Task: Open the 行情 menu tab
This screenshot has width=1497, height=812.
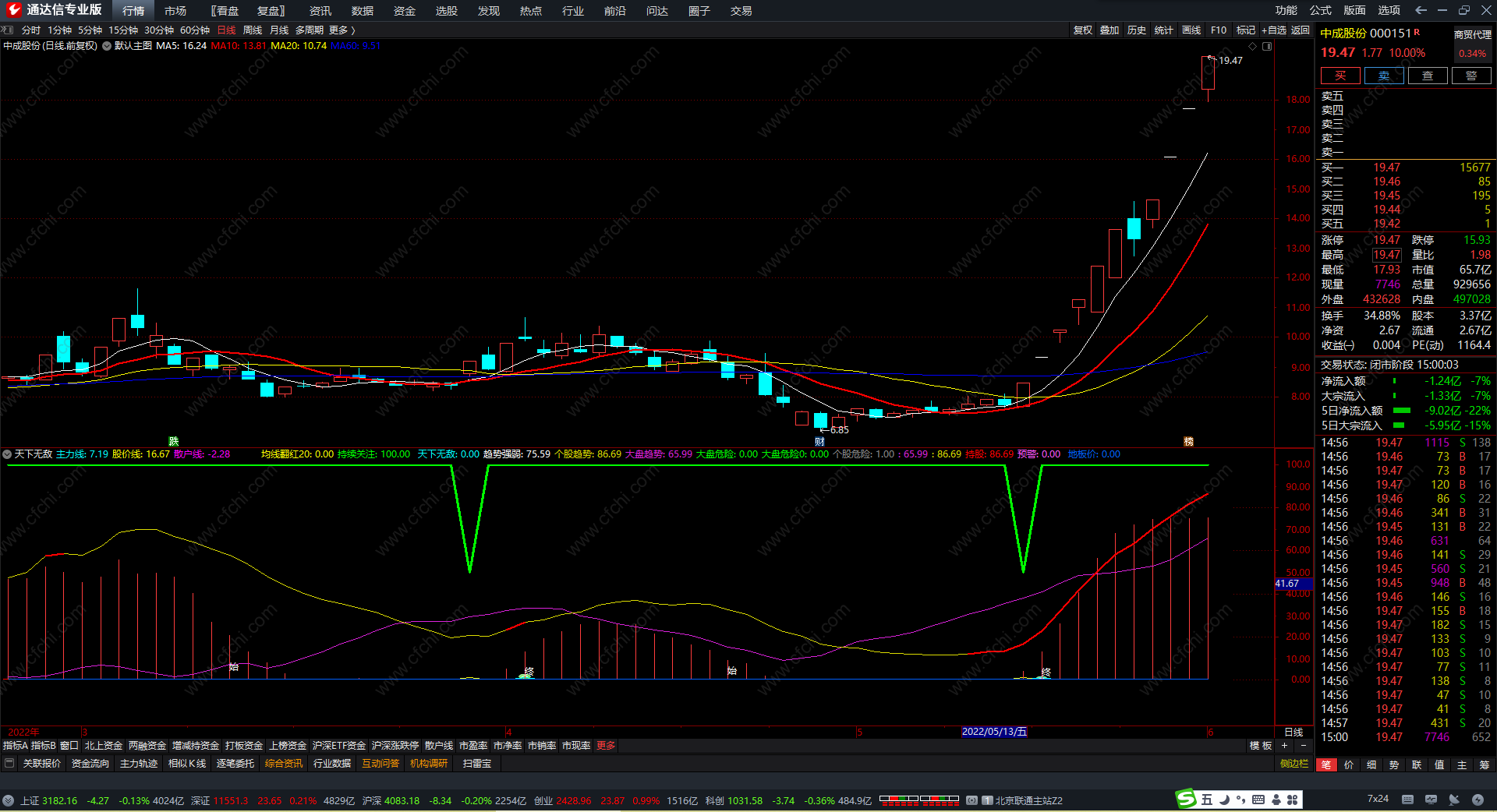Action: pos(133,11)
